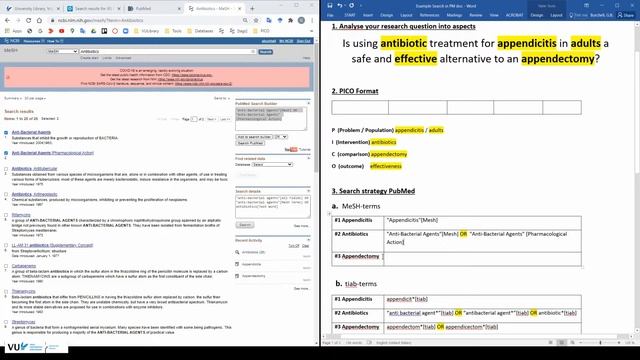
Task: Click the NCBI logo in header
Action: (12, 41)
